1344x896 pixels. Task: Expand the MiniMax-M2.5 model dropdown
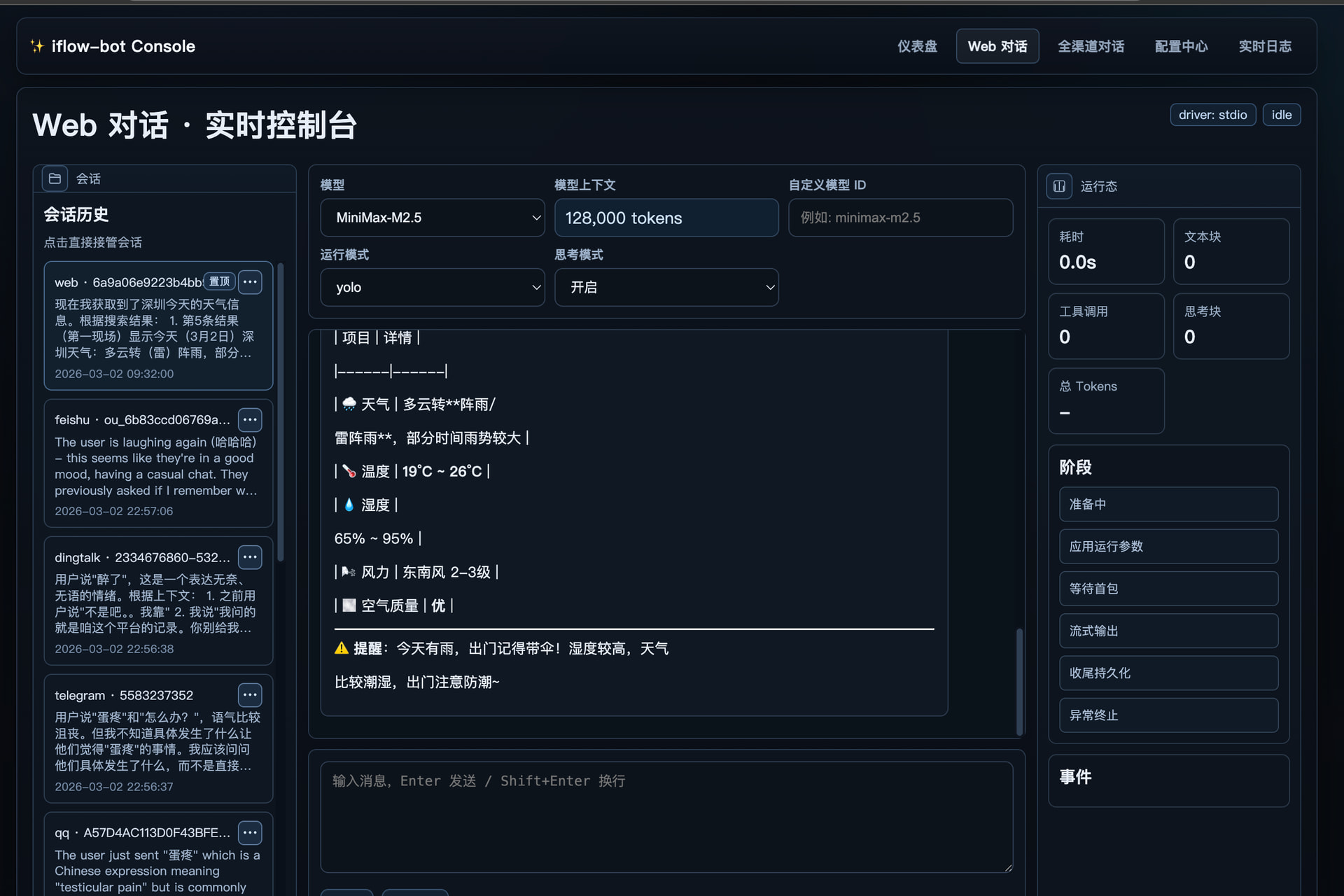click(x=432, y=218)
